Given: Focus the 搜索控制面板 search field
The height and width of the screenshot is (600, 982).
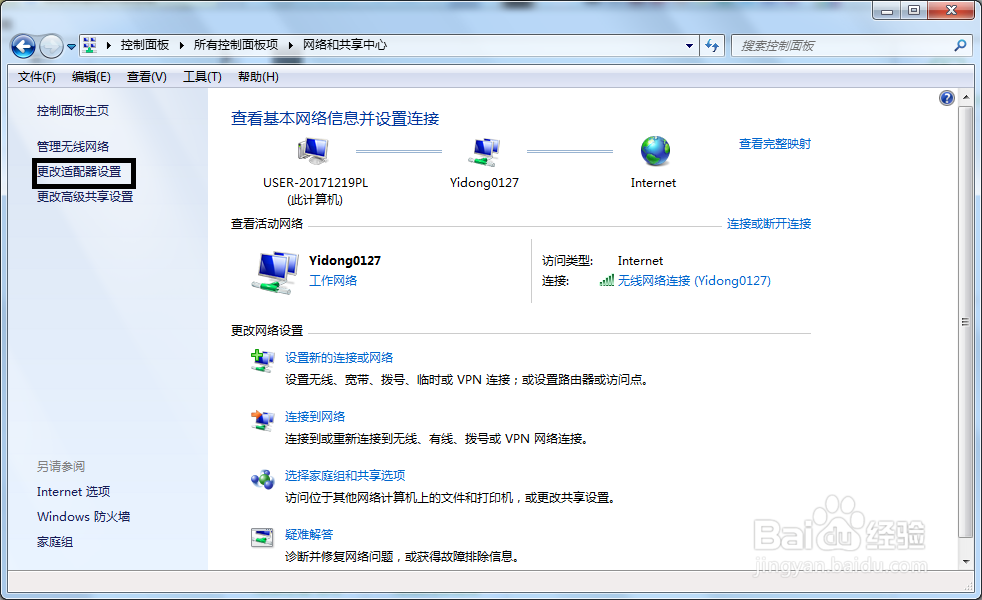Looking at the screenshot, I should 842,46.
